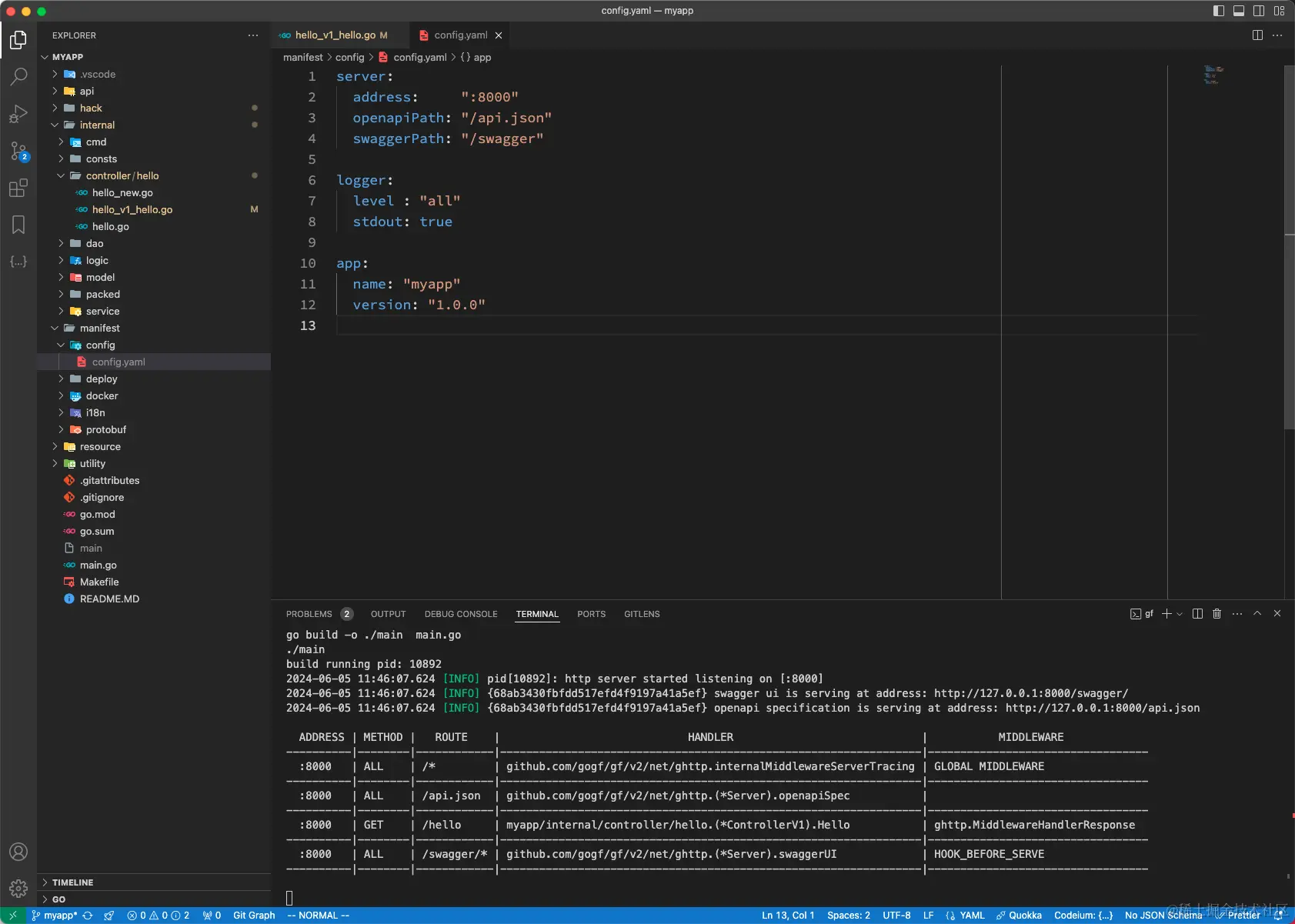
Task: Open errors and warnings counter in status bar
Action: click(159, 916)
